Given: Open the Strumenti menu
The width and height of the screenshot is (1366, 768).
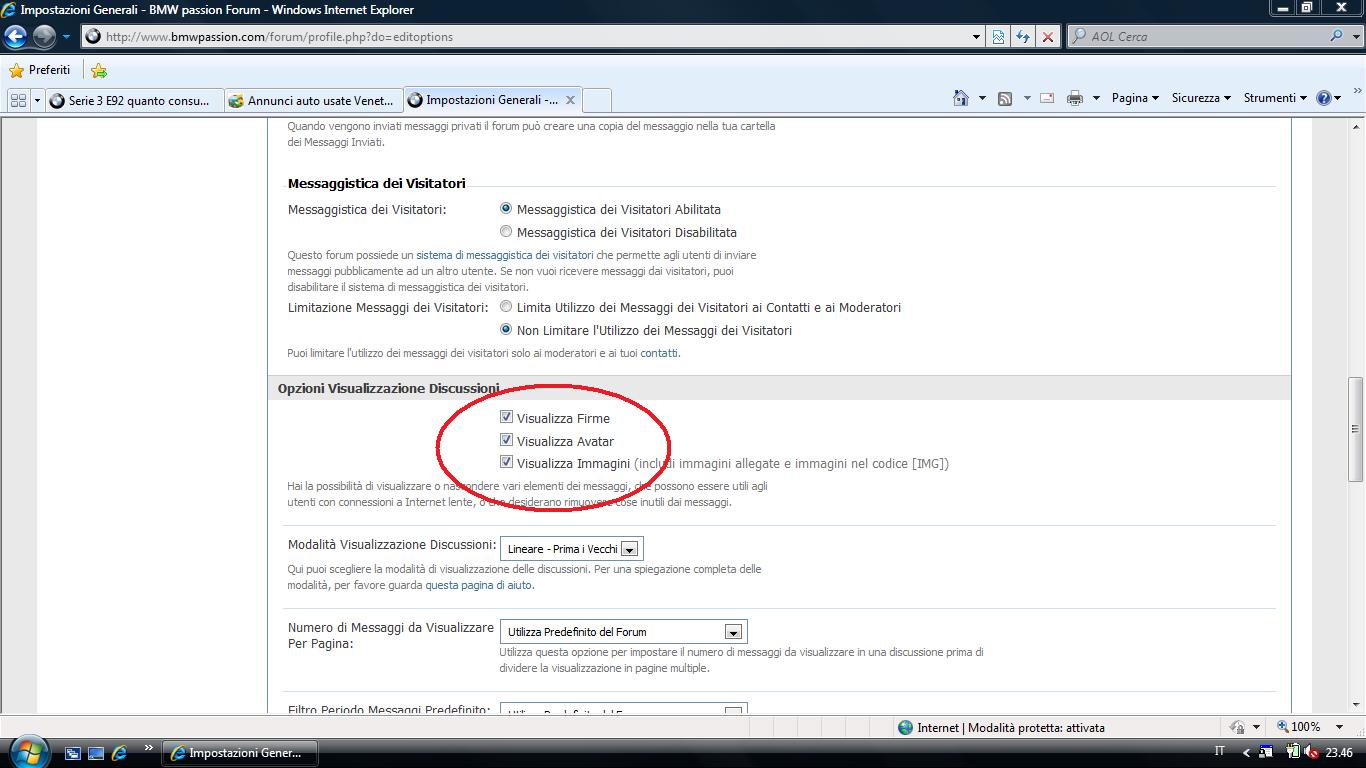Looking at the screenshot, I should click(x=1274, y=98).
